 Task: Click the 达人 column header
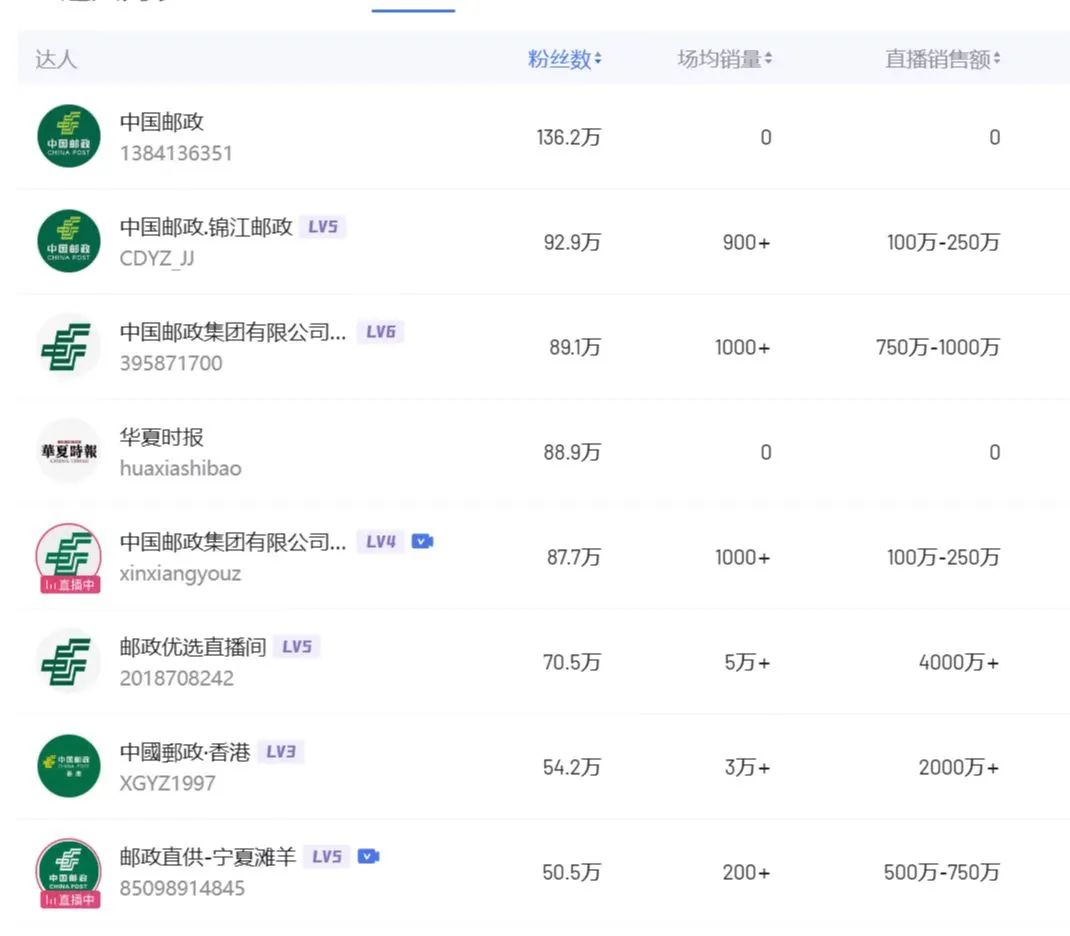(x=56, y=59)
